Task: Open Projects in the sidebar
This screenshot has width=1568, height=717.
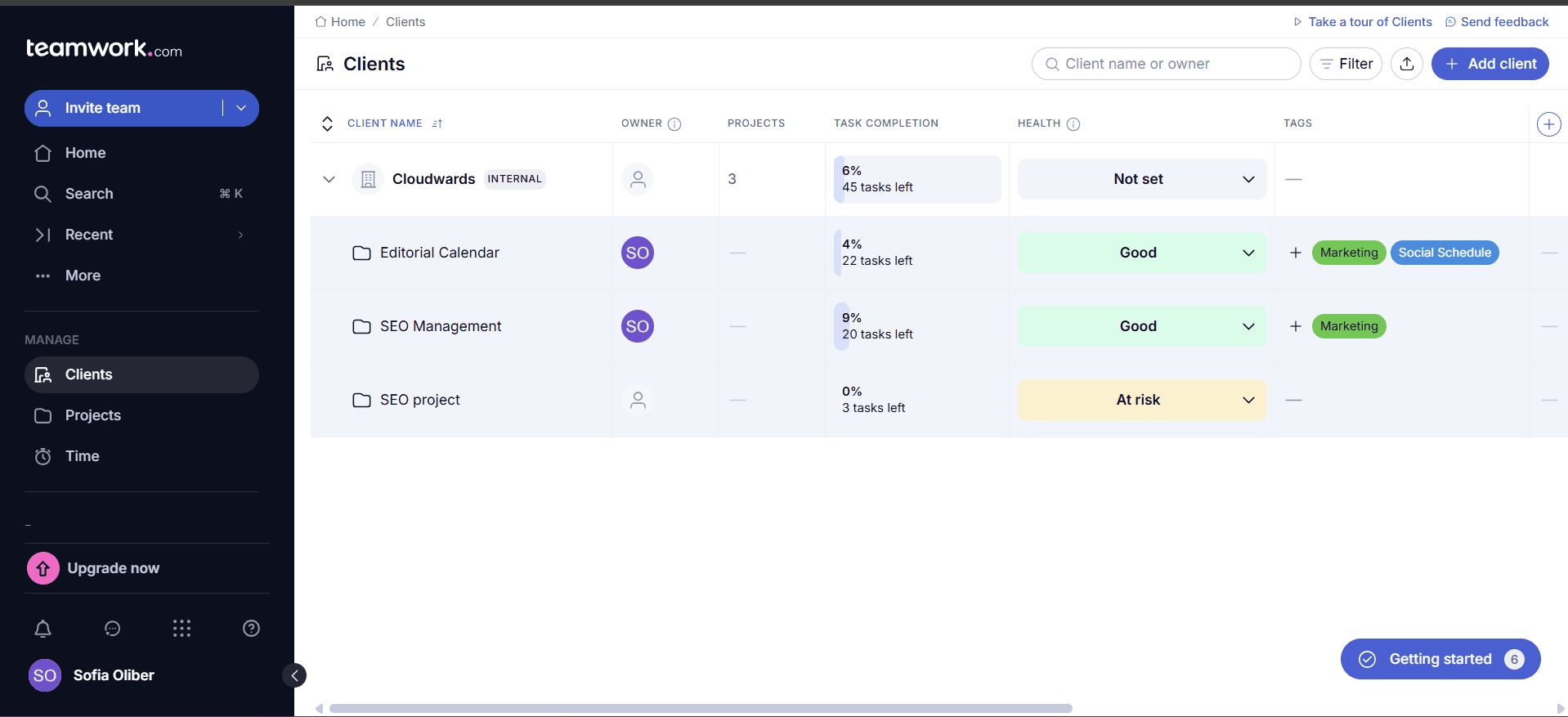Action: 92,415
